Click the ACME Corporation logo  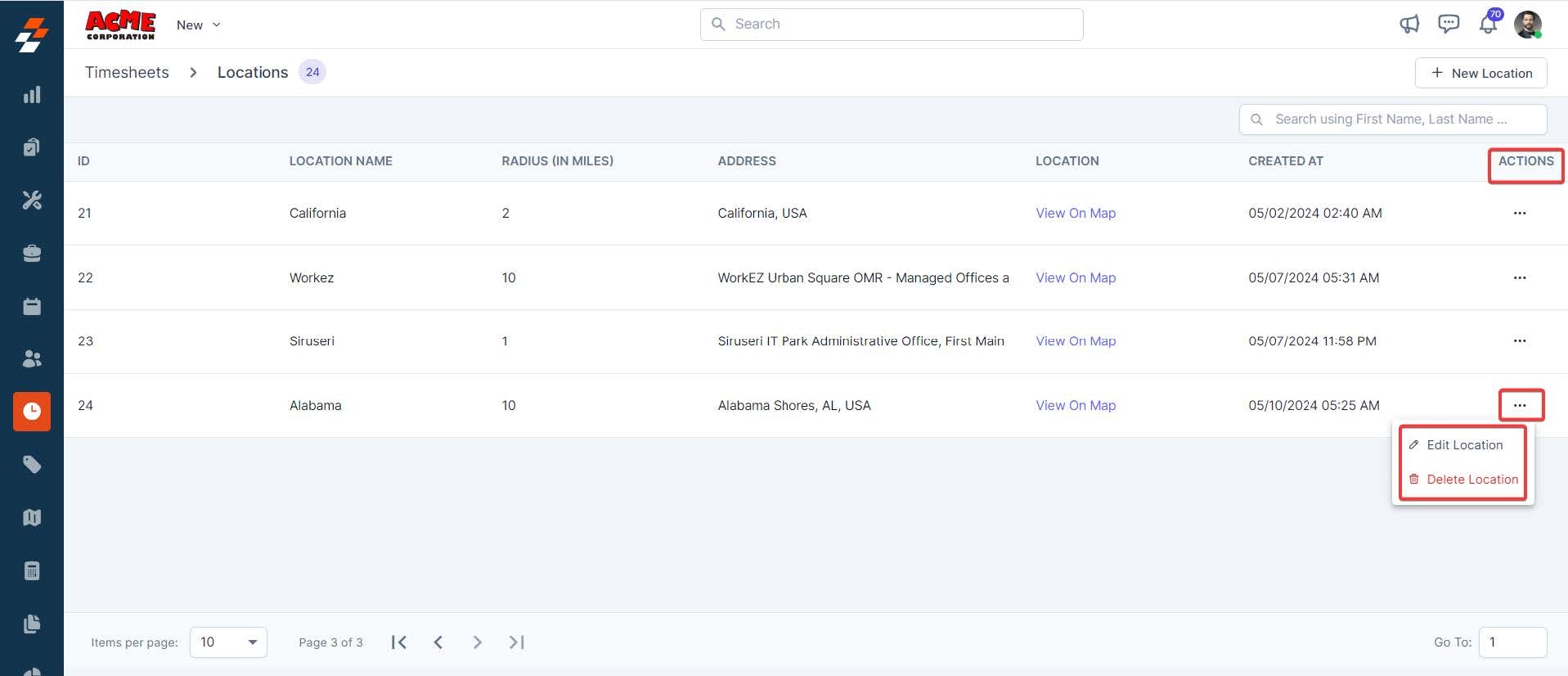[120, 25]
